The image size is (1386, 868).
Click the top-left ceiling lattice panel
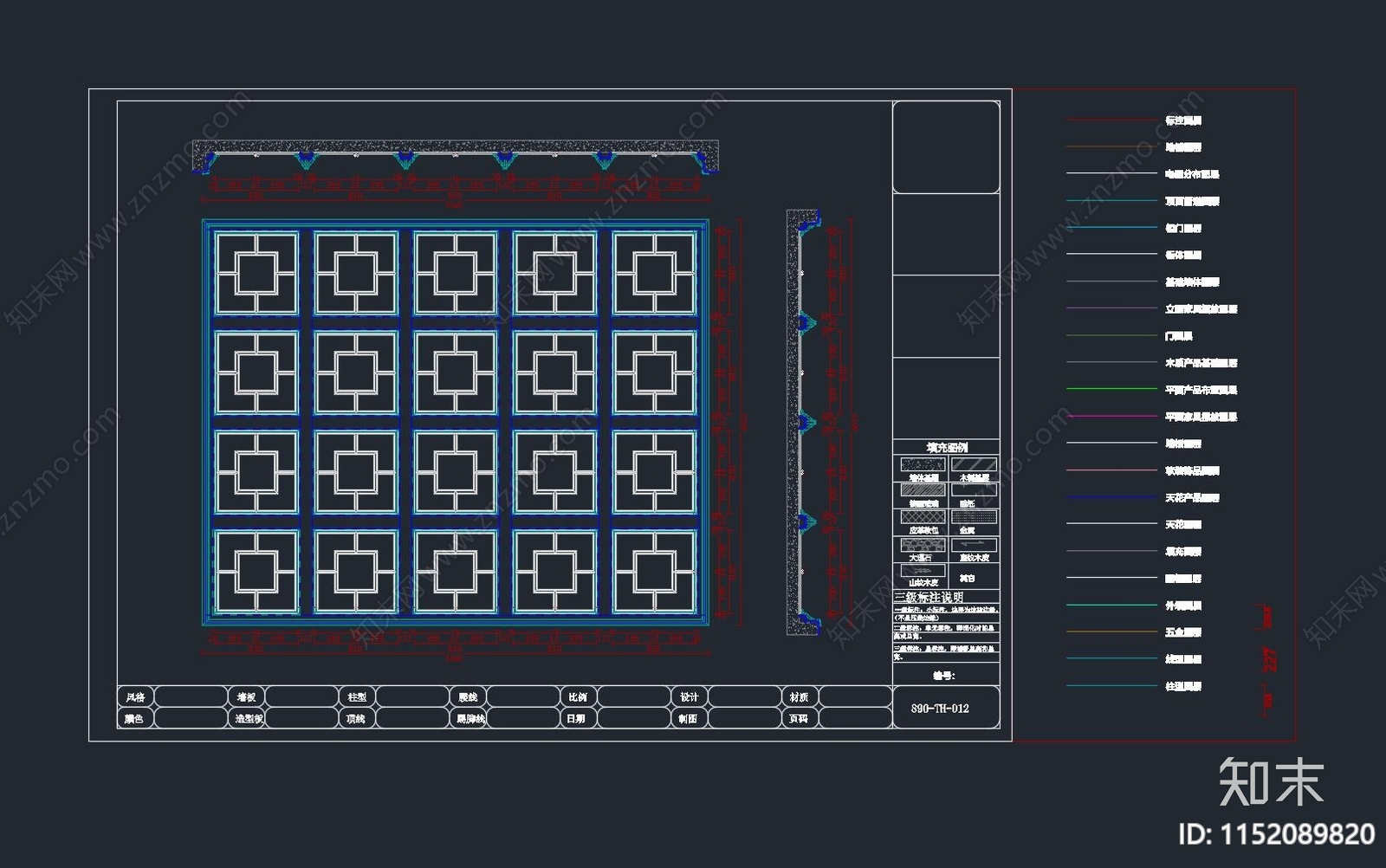pos(256,273)
